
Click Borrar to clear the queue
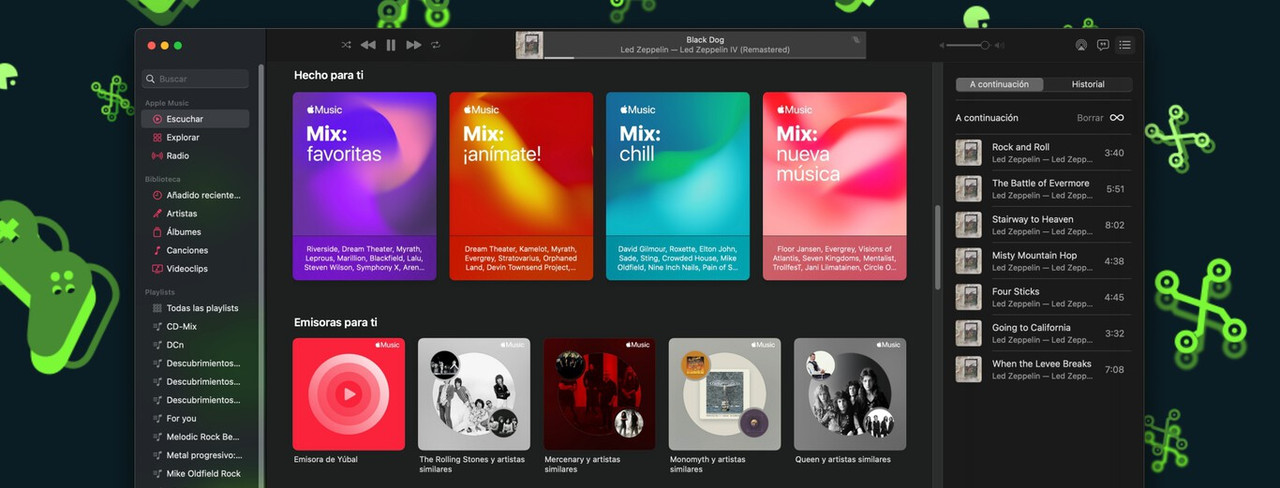(1090, 118)
